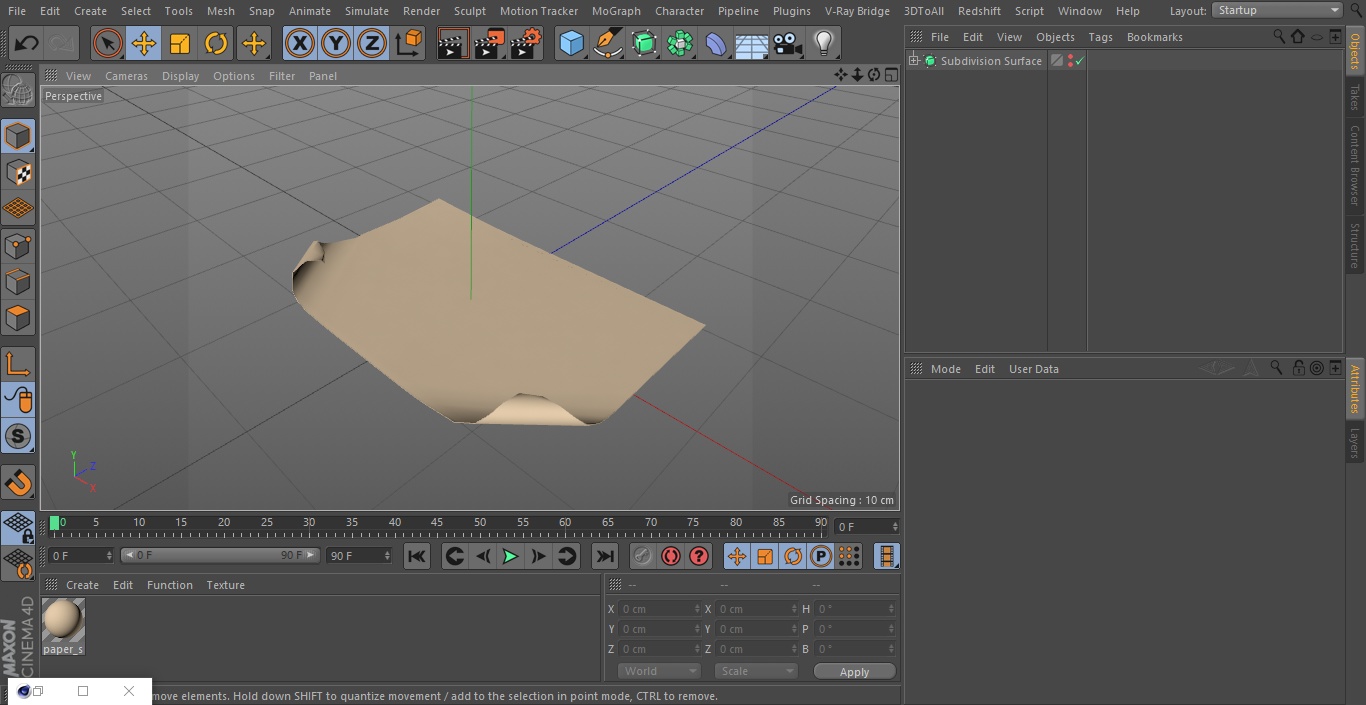This screenshot has width=1366, height=705.
Task: Enable Edges mode
Action: click(18, 281)
